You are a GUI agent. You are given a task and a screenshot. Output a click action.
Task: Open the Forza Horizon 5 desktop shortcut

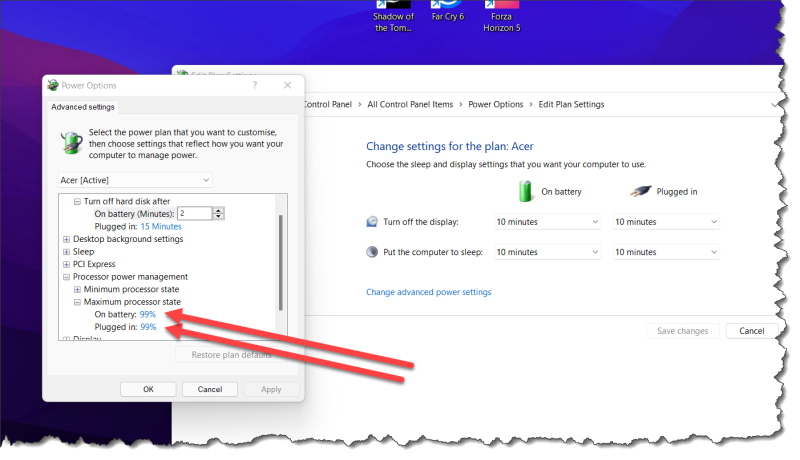tap(505, 15)
